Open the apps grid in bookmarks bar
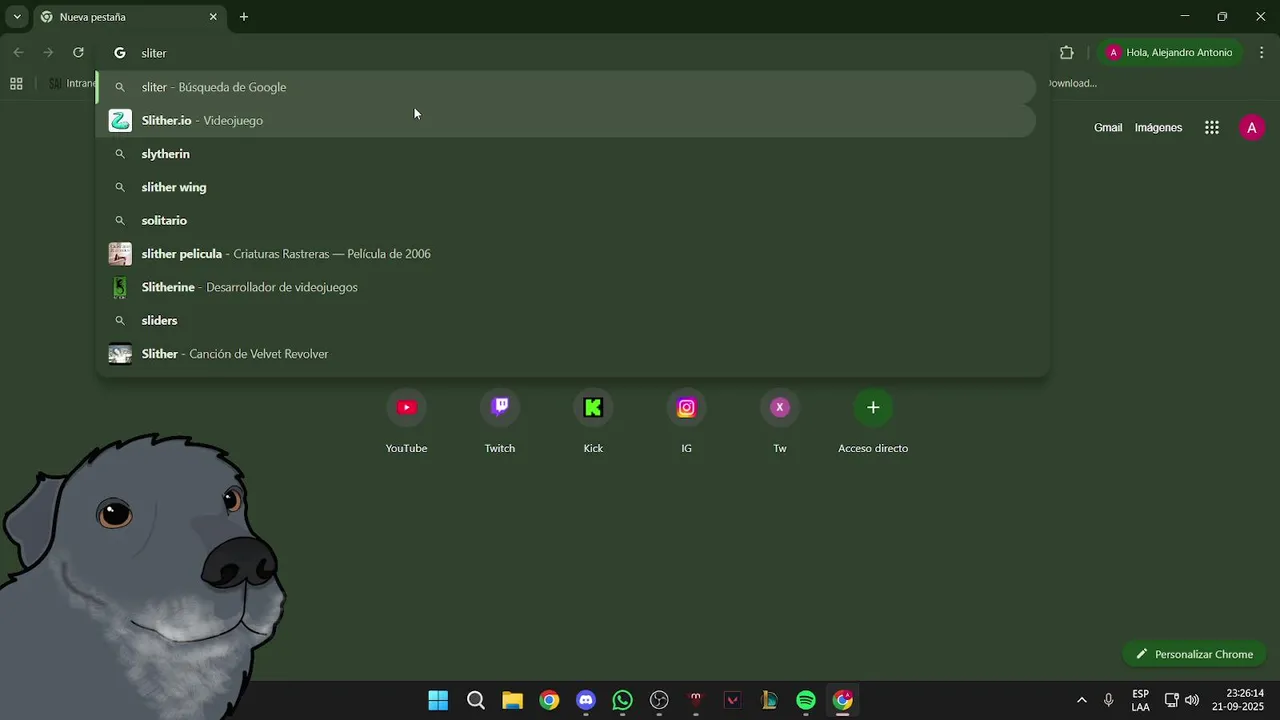Screen dimensions: 1280x720 16,84
